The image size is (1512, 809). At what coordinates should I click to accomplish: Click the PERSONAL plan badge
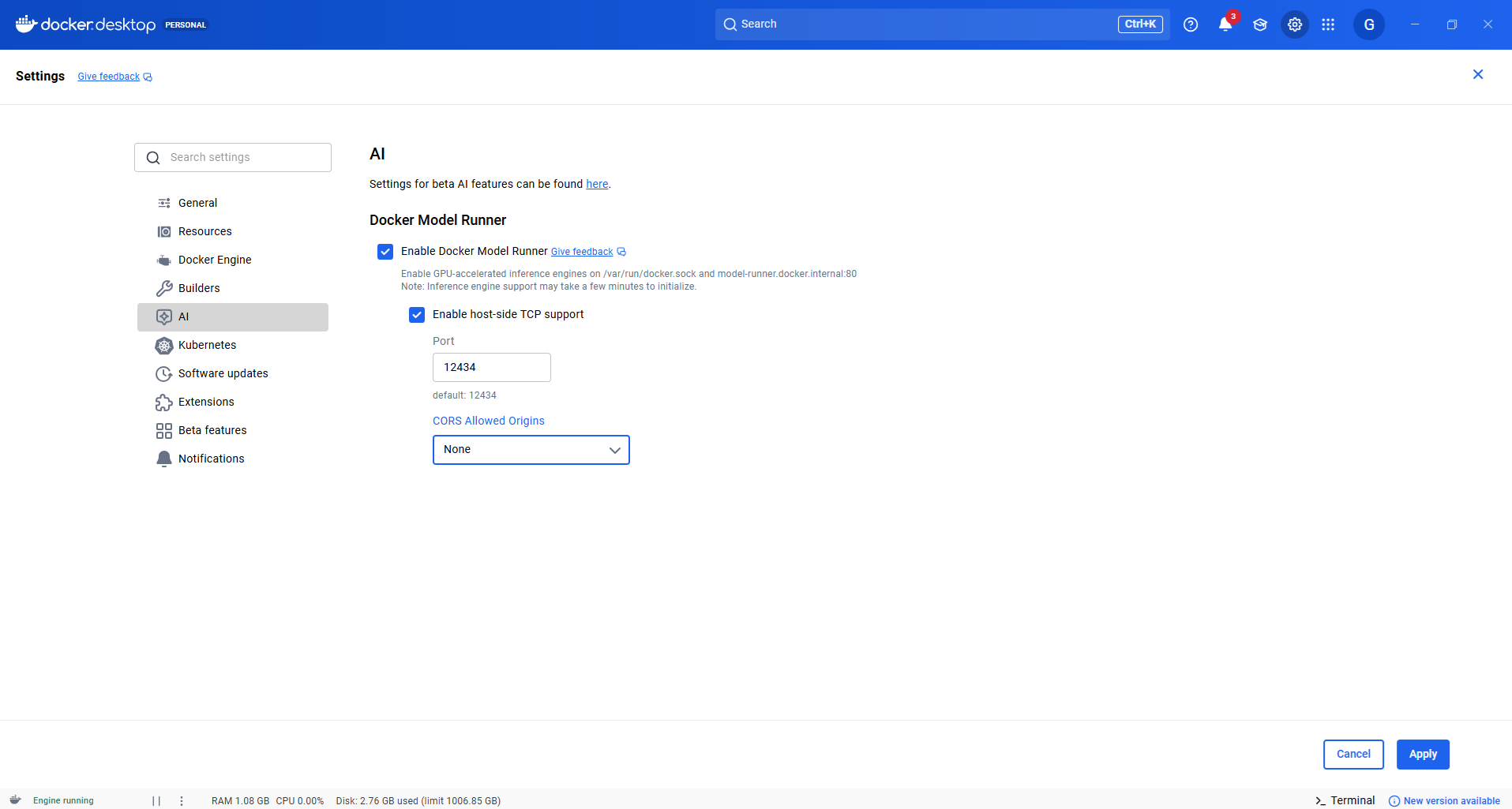[186, 25]
